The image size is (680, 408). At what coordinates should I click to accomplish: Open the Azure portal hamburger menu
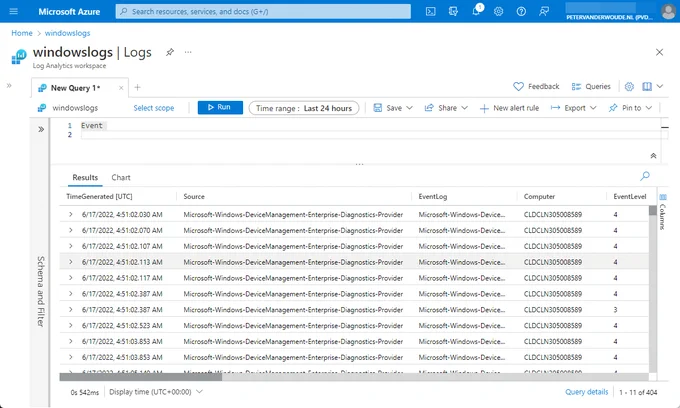tap(13, 11)
